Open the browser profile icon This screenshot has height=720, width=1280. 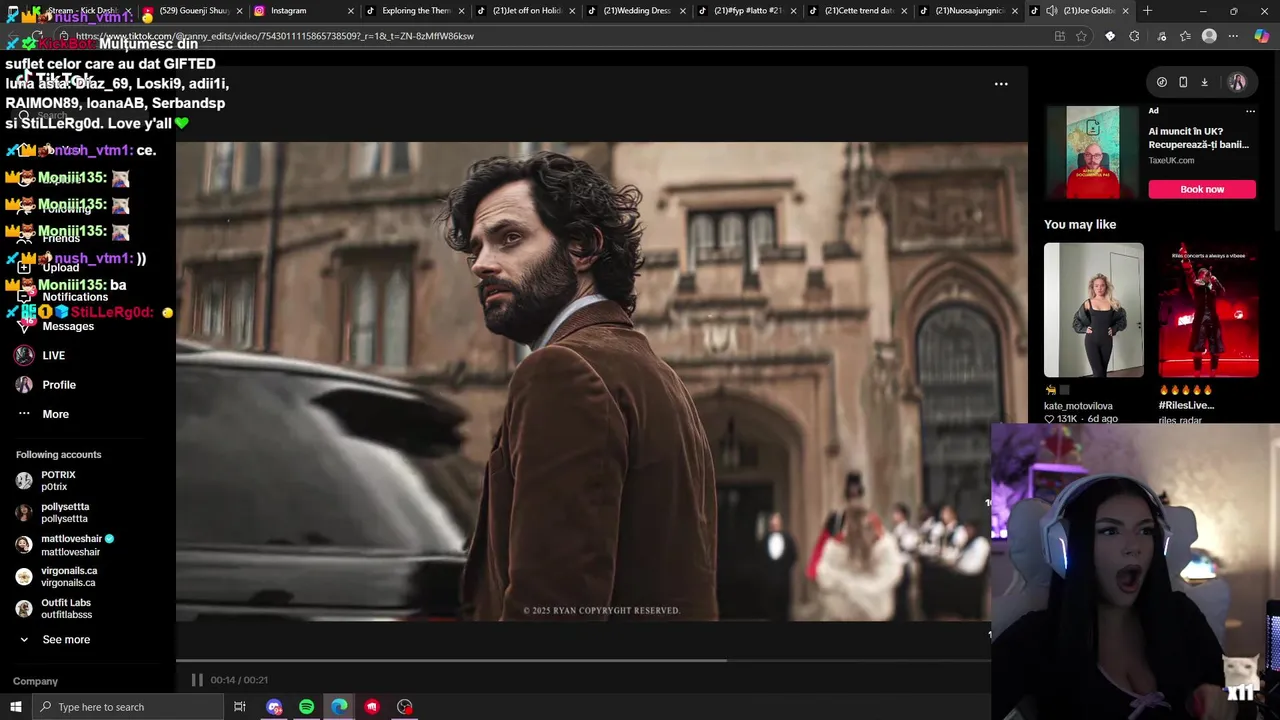pyautogui.click(x=1209, y=36)
